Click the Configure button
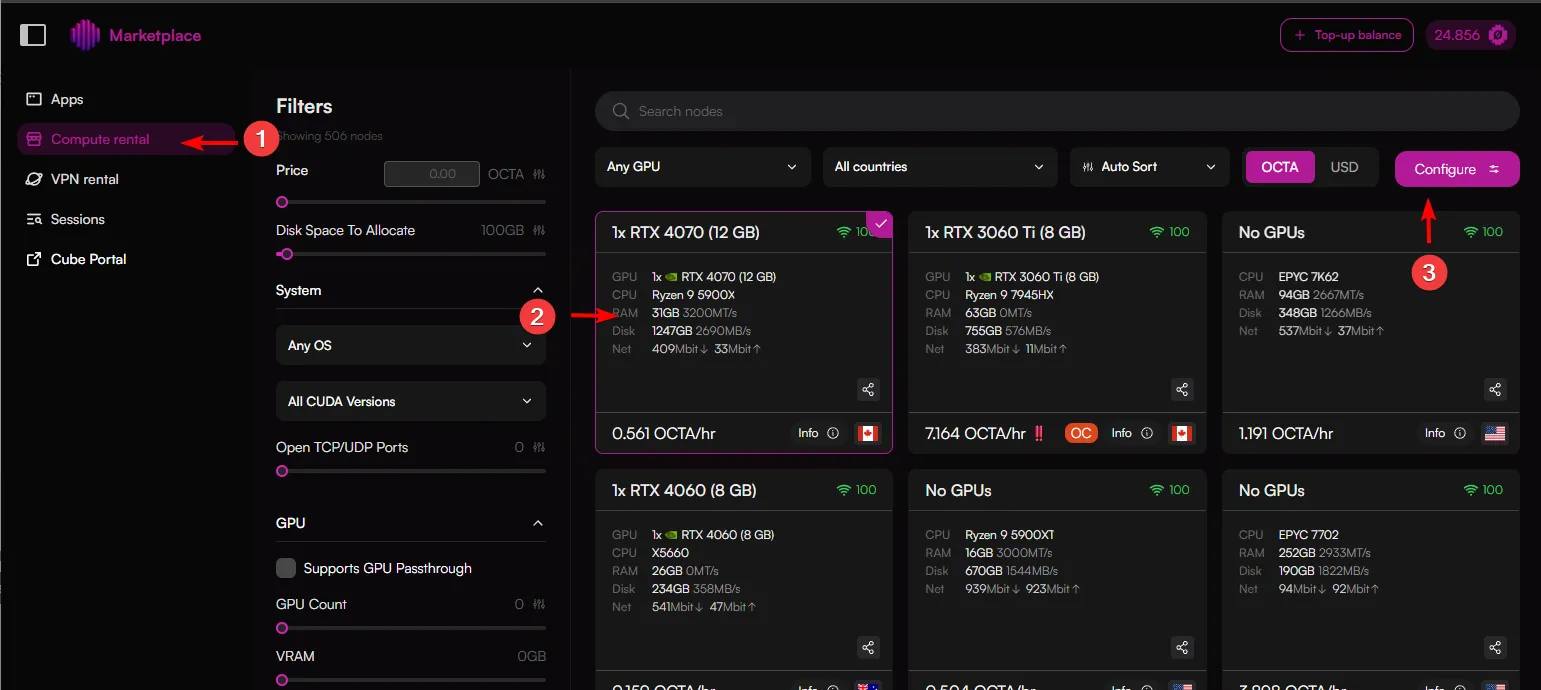 [1457, 169]
